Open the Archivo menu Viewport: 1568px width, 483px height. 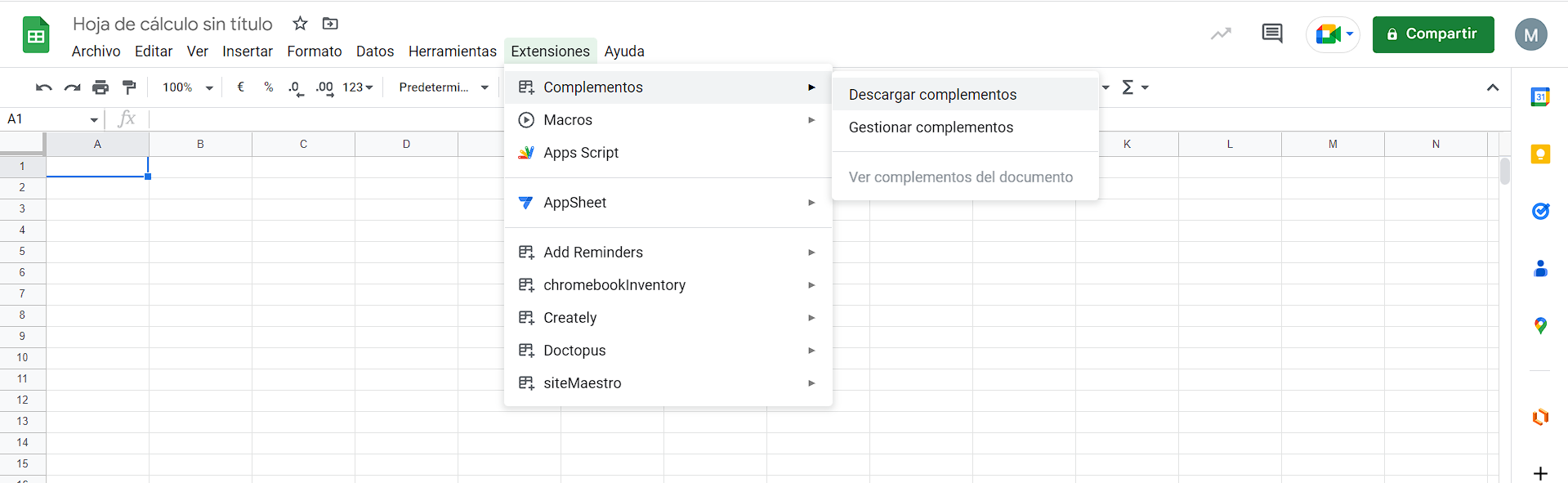point(96,51)
